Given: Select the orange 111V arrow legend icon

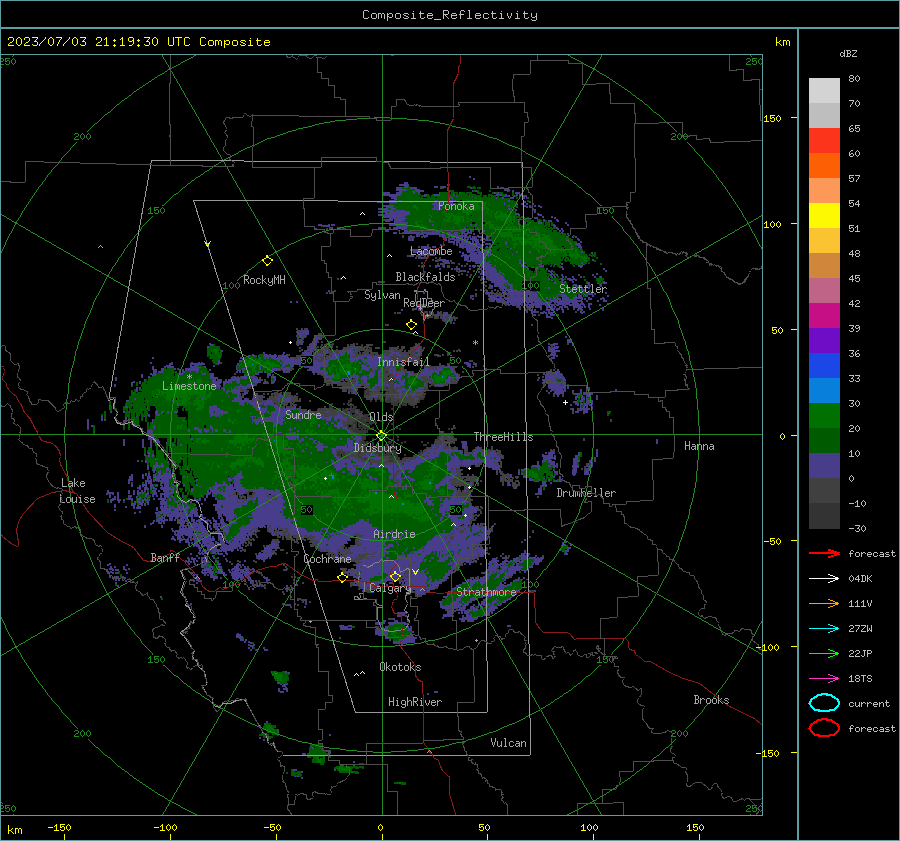Looking at the screenshot, I should pyautogui.click(x=824, y=603).
